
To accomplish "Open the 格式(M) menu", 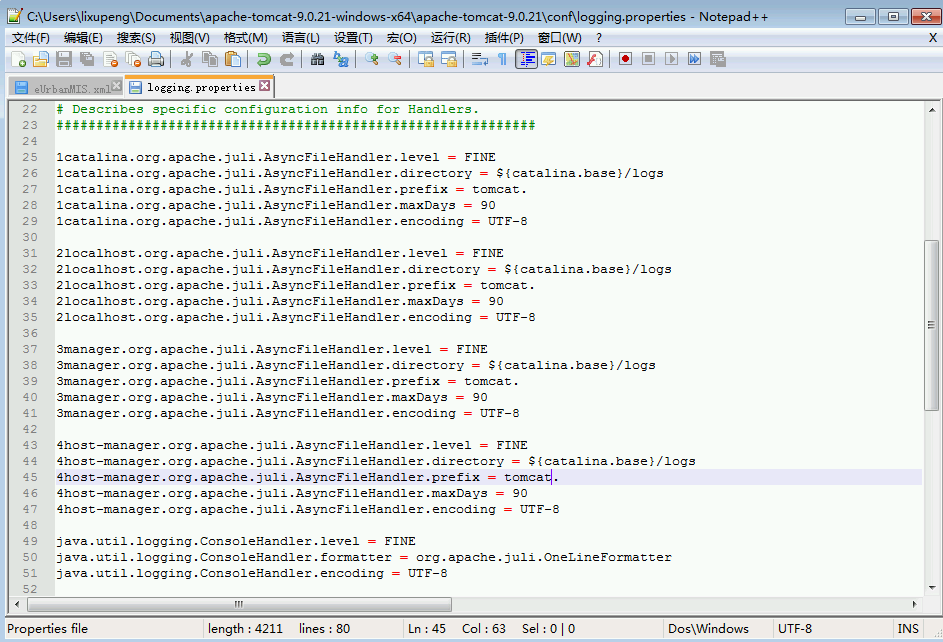I will point(245,38).
